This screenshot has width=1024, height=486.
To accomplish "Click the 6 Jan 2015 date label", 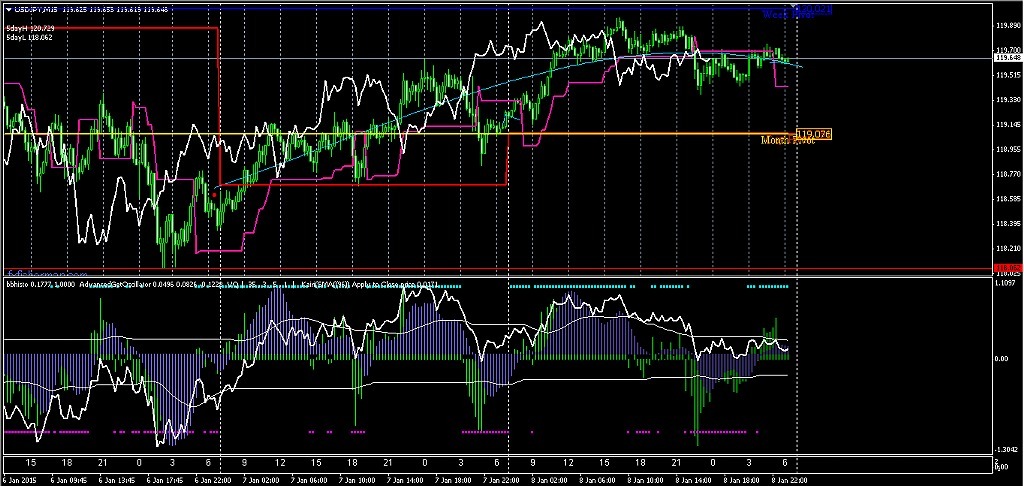I will 20,479.
